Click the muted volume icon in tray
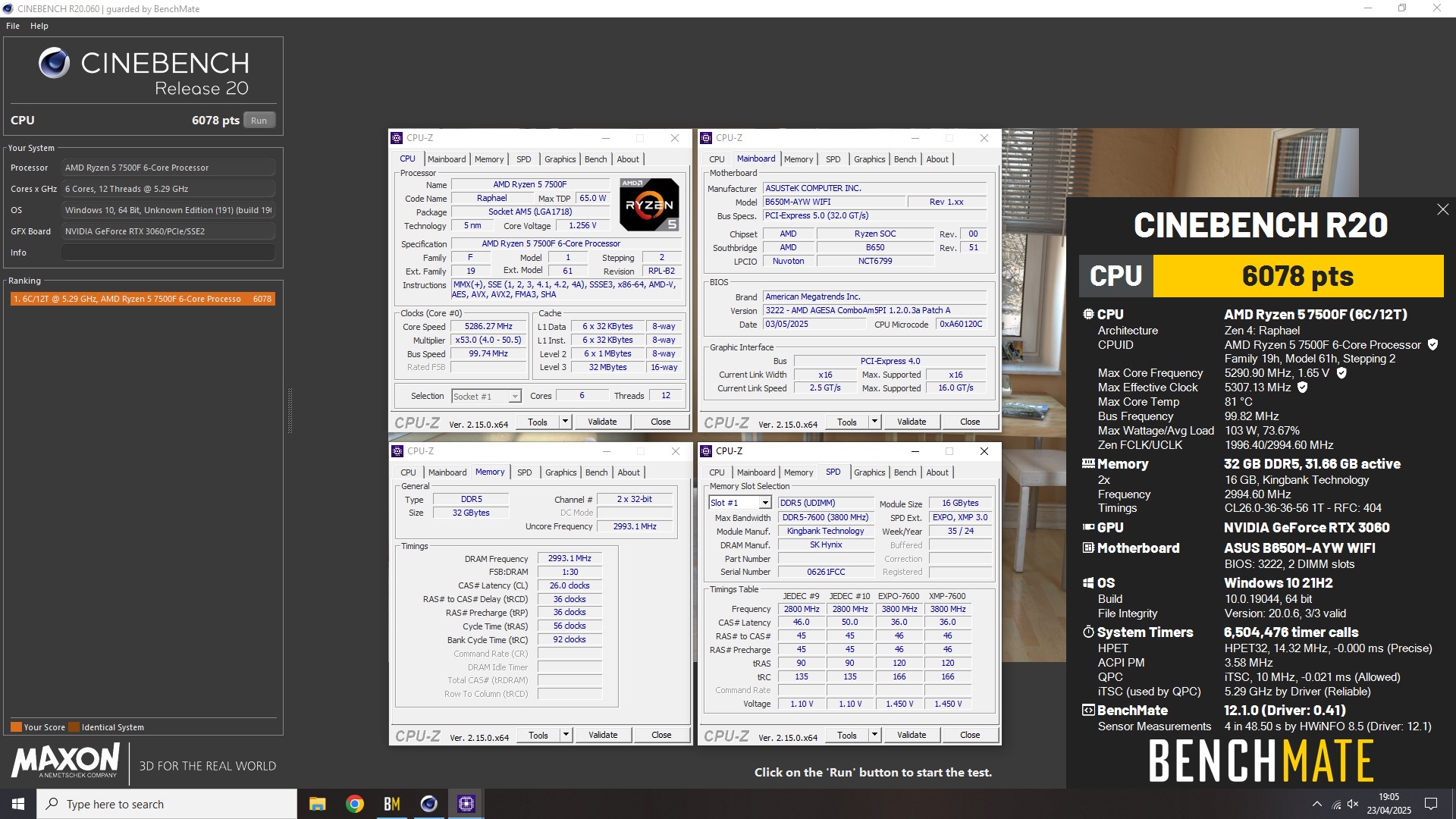This screenshot has height=819, width=1456. 1353,804
